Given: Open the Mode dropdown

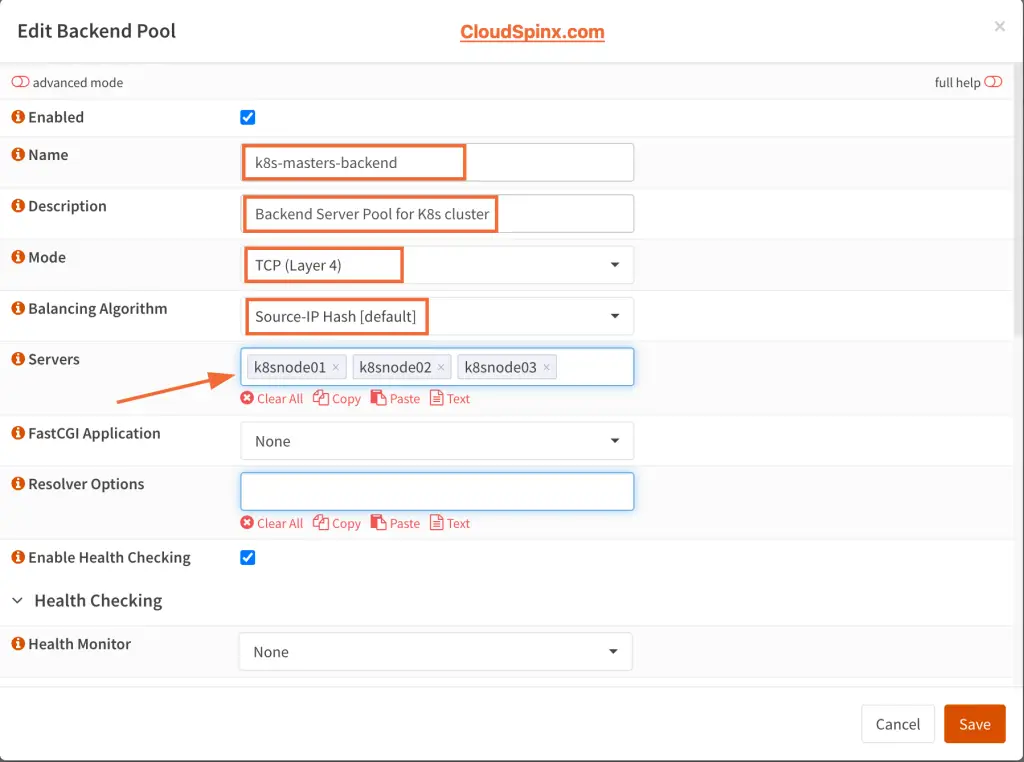Looking at the screenshot, I should point(613,264).
